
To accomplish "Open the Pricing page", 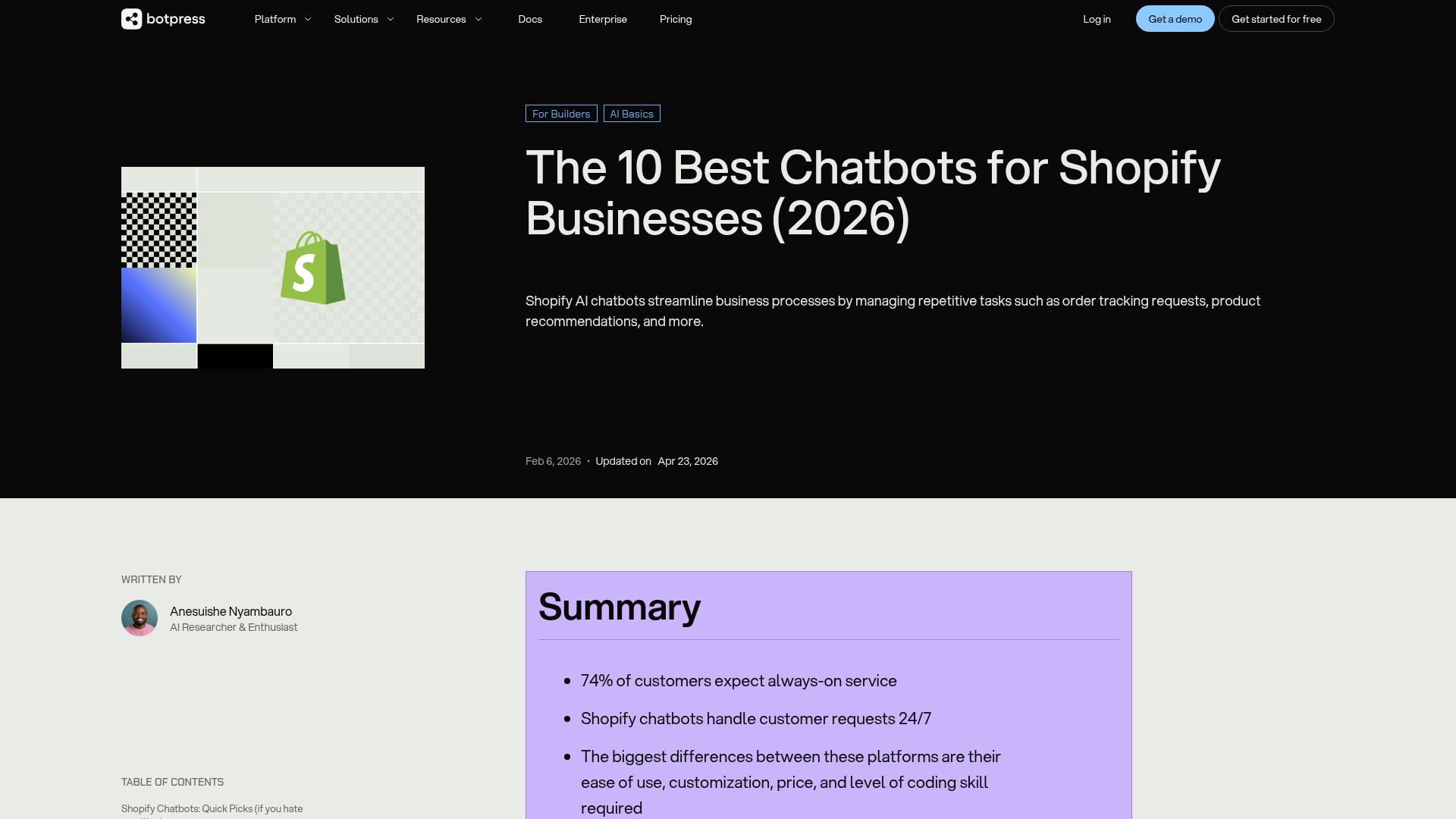I will coord(676,19).
